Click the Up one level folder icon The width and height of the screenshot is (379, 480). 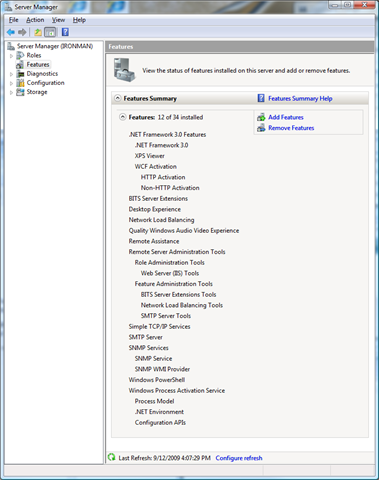click(38, 32)
